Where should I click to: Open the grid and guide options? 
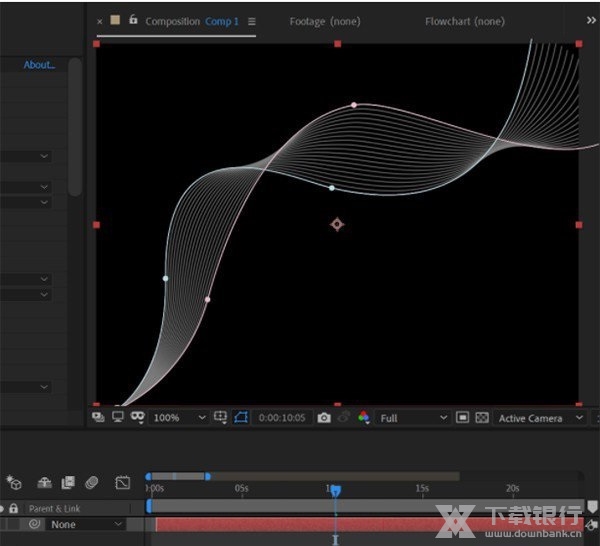[x=220, y=418]
